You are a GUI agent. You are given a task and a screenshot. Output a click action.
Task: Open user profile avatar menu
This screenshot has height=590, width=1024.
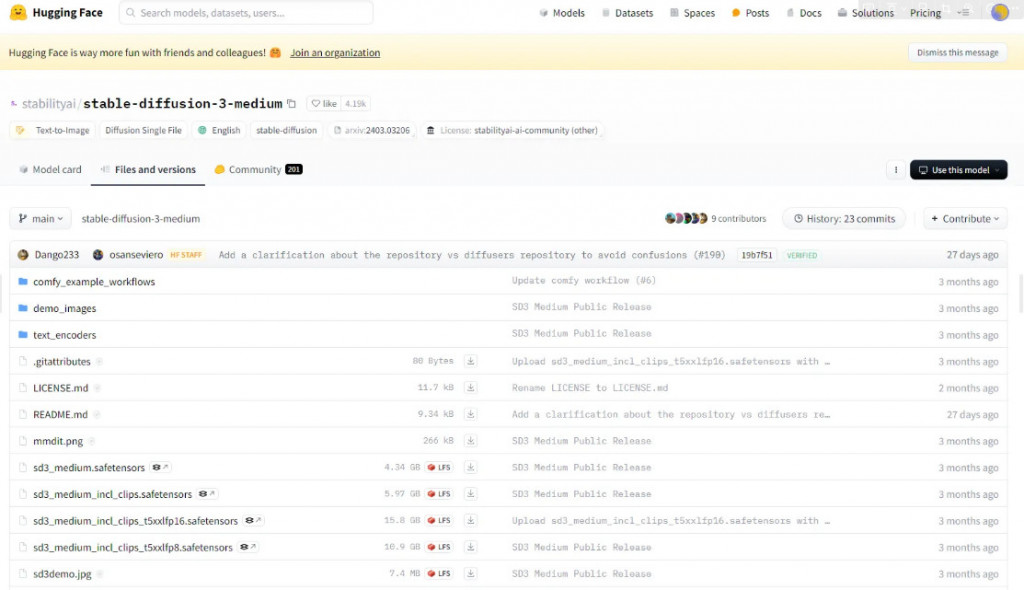point(1000,12)
